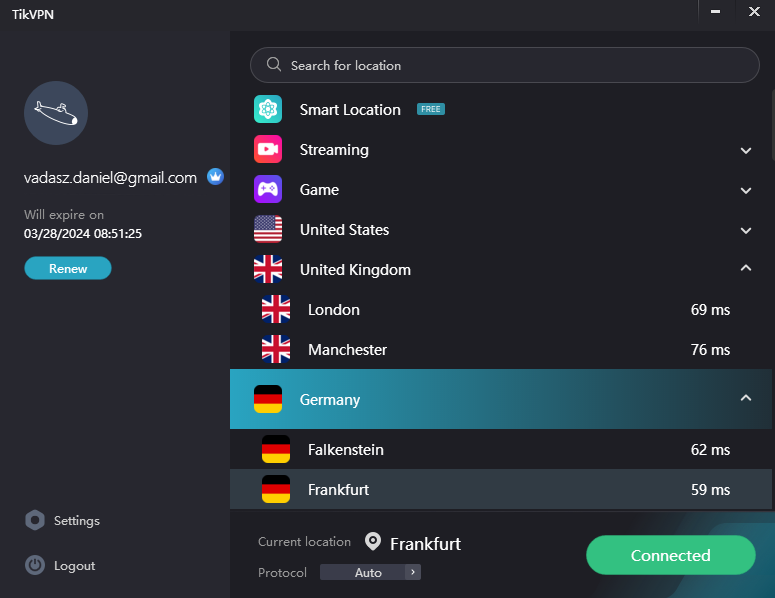This screenshot has width=775, height=598.
Task: Click the current location pin icon
Action: coord(373,542)
